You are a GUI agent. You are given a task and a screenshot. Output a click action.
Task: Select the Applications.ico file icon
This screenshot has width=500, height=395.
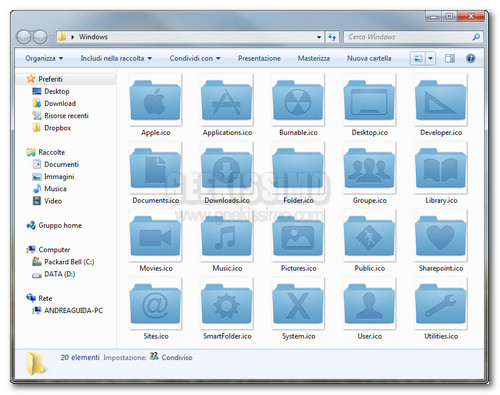pyautogui.click(x=227, y=100)
